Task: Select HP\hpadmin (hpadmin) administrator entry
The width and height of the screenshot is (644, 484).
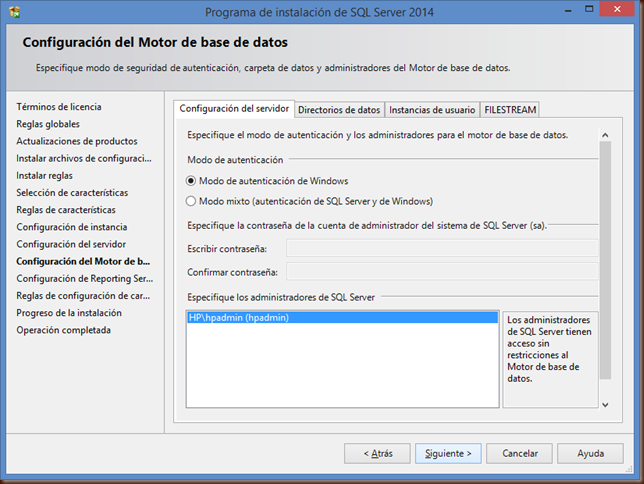Action: pos(343,318)
